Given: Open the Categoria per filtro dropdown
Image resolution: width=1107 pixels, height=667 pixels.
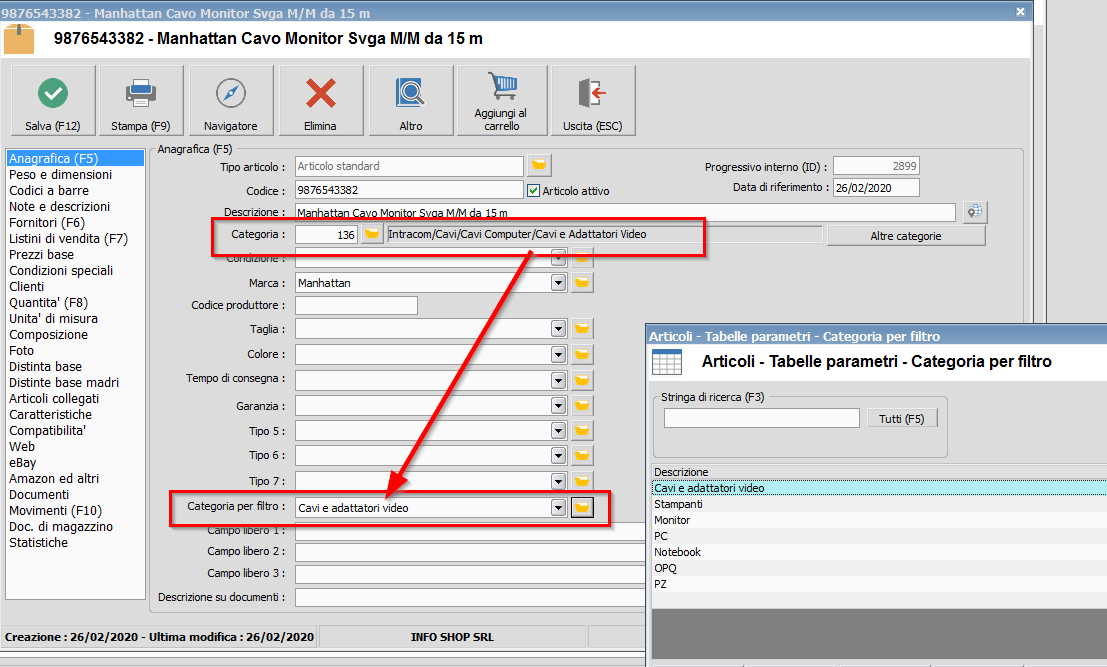Looking at the screenshot, I should click(559, 508).
